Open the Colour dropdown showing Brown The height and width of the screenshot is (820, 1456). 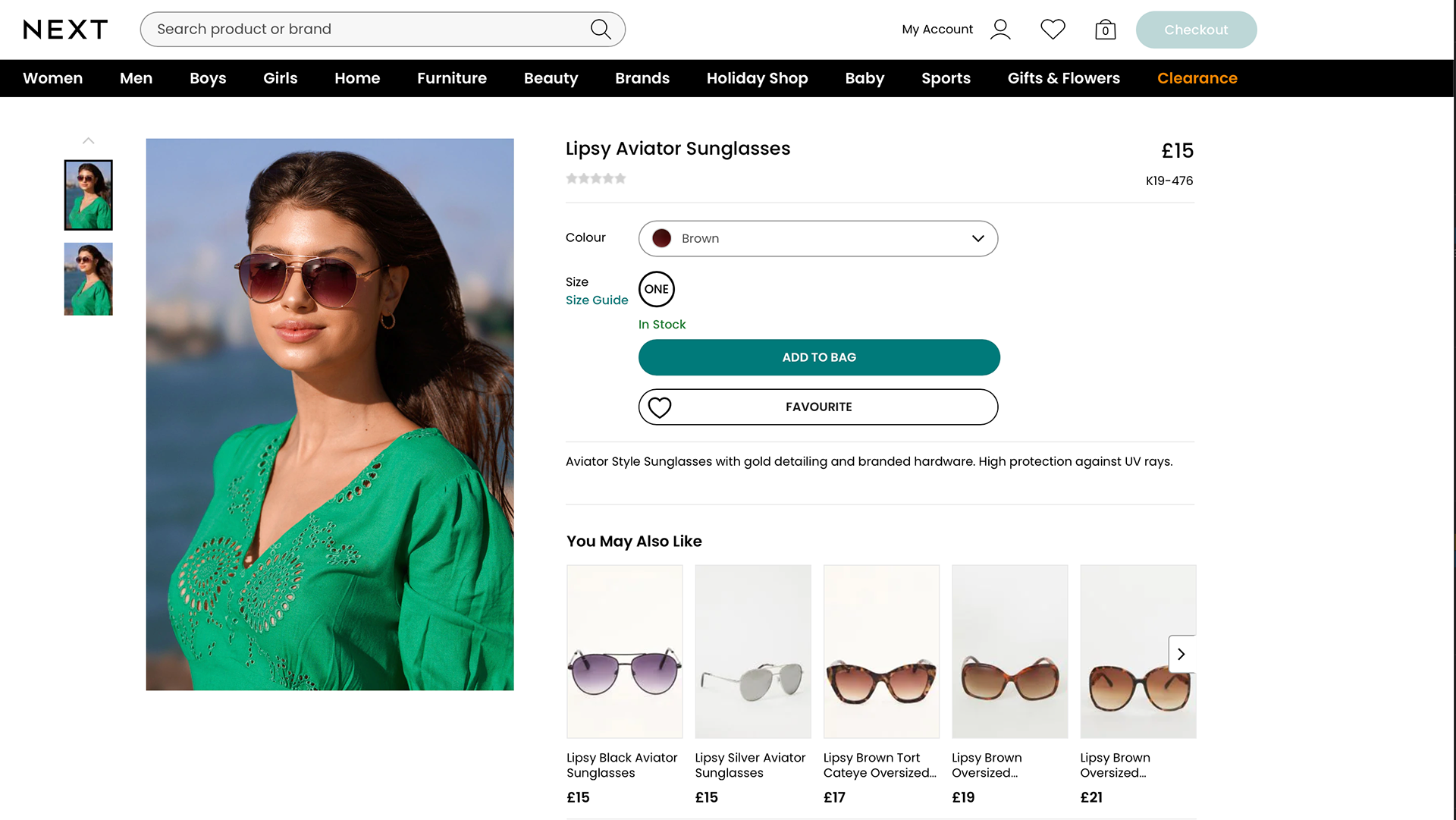[x=817, y=238]
